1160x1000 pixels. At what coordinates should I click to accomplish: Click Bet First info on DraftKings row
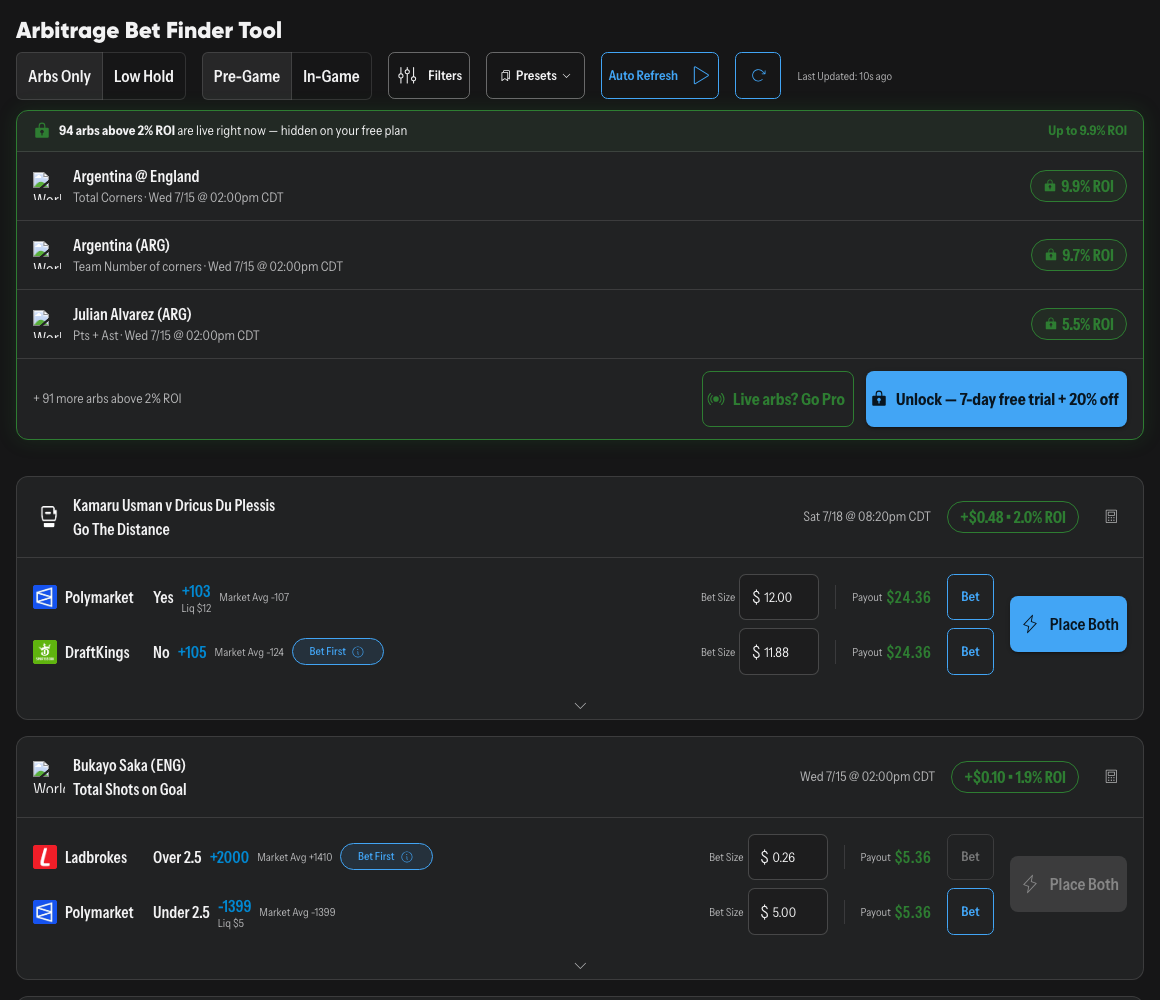(x=337, y=652)
